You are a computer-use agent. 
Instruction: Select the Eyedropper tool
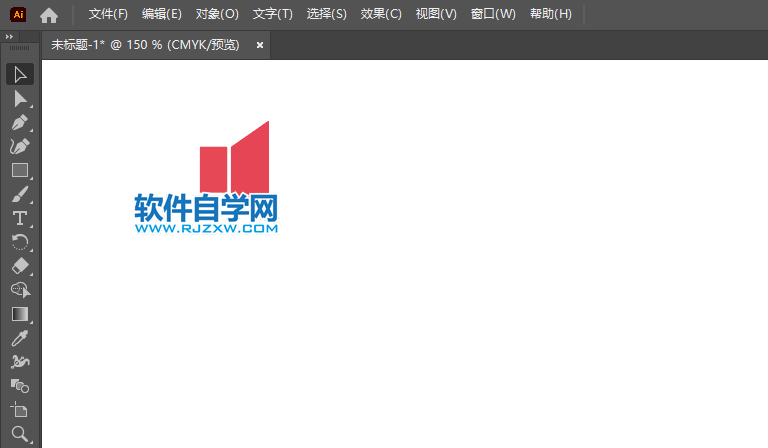pyautogui.click(x=20, y=338)
